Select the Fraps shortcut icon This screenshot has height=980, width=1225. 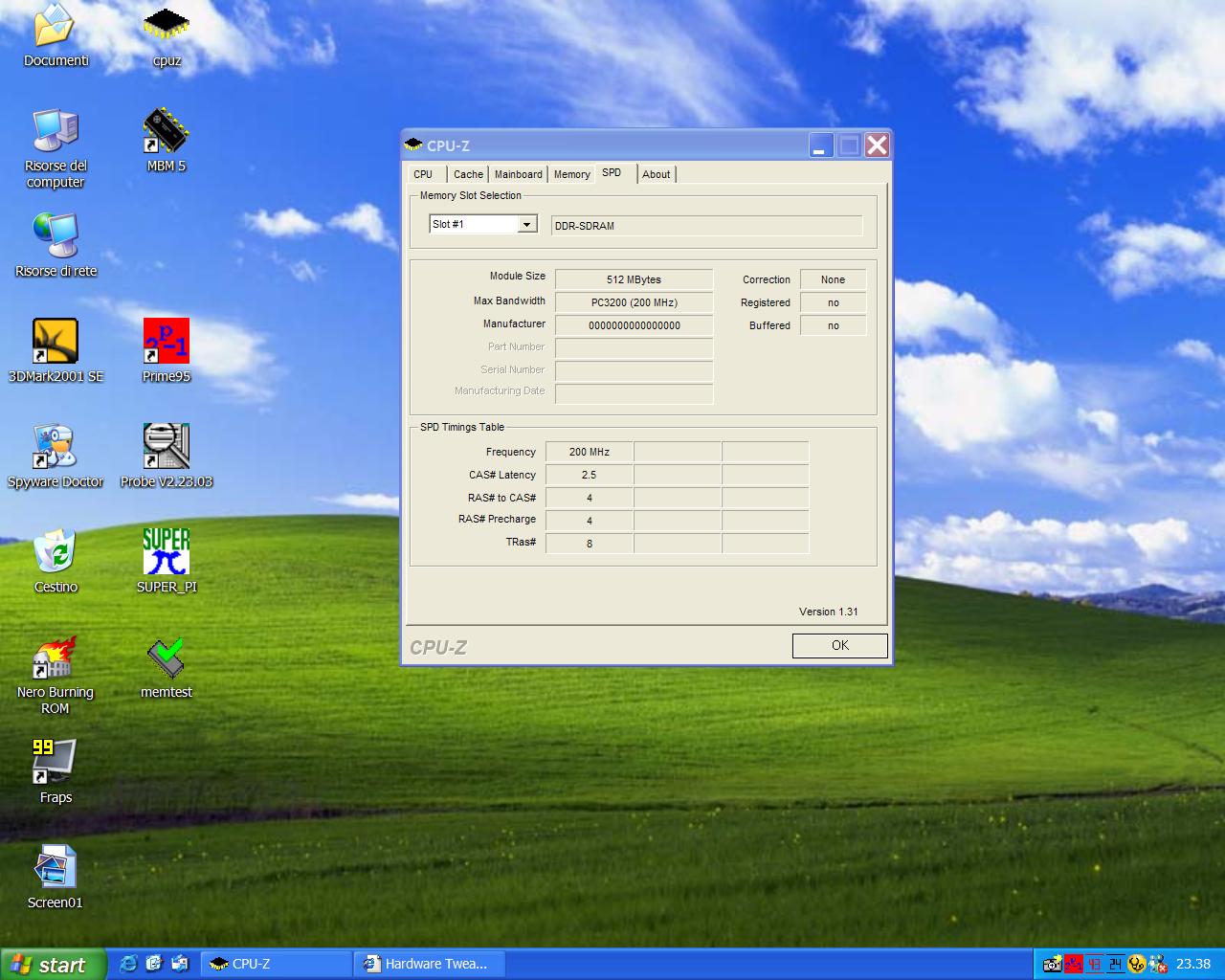coord(56,771)
